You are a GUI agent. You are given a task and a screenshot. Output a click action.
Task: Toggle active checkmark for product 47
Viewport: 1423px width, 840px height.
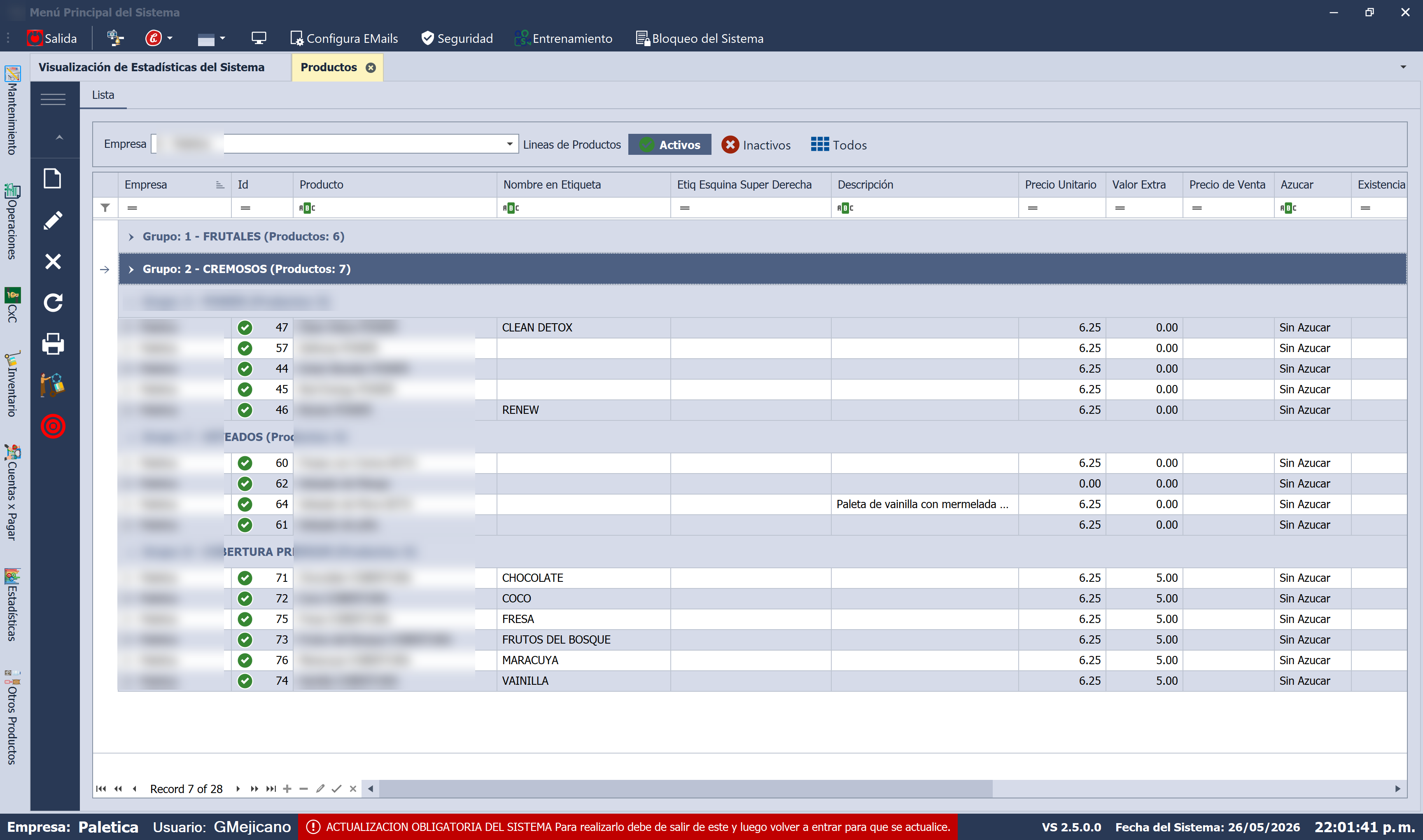245,328
